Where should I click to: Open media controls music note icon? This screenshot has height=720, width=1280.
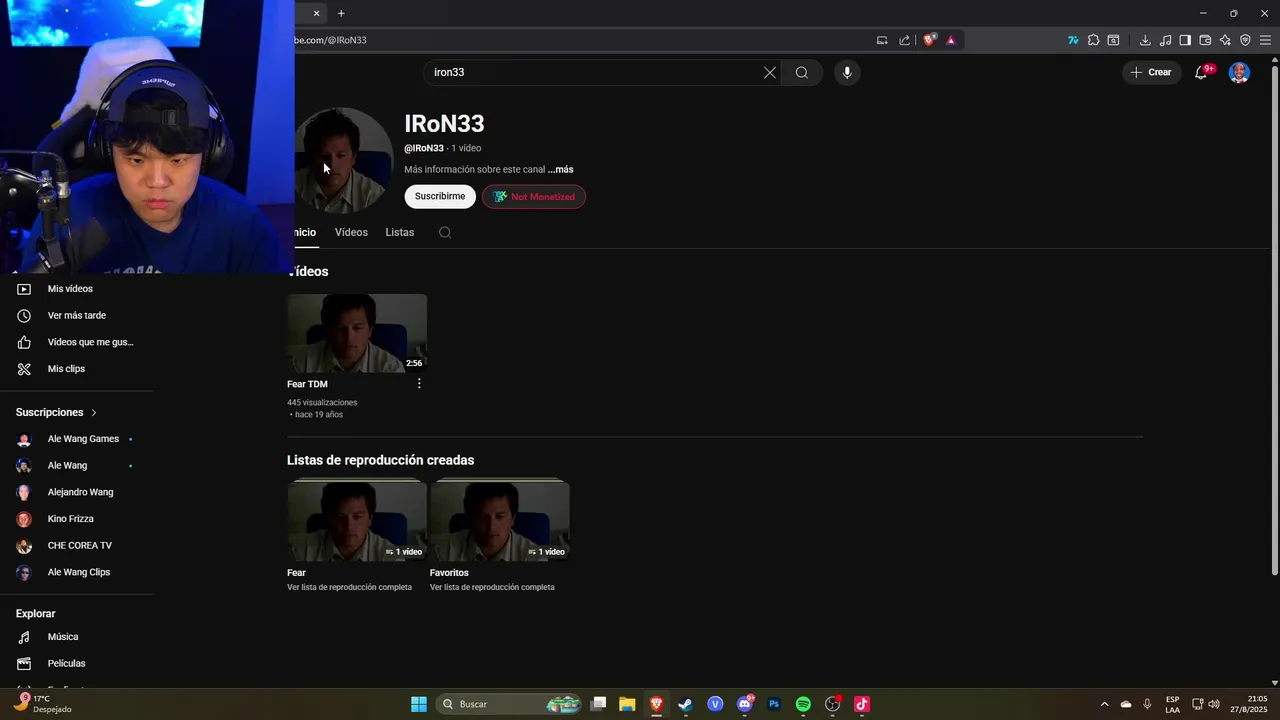(1165, 40)
